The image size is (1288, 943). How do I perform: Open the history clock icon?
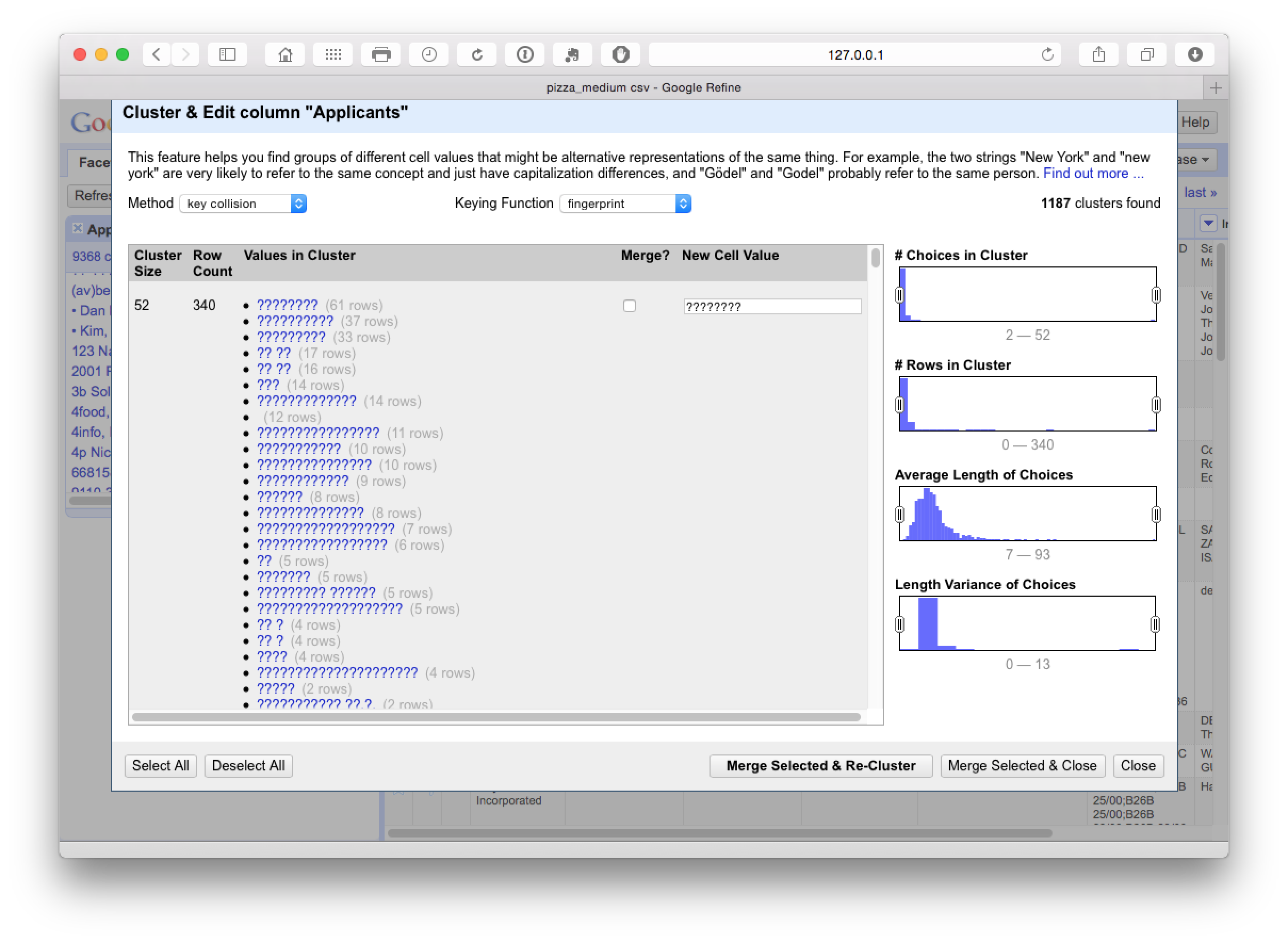[x=429, y=55]
